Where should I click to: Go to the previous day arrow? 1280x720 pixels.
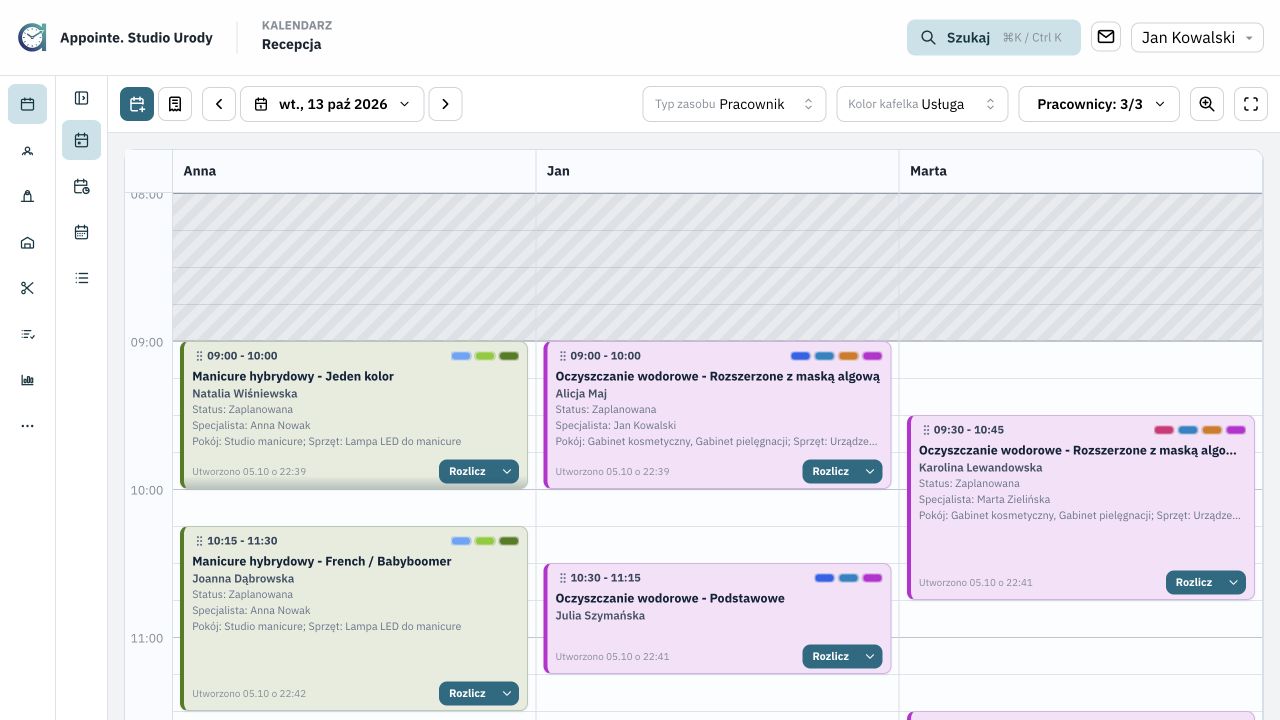(219, 104)
